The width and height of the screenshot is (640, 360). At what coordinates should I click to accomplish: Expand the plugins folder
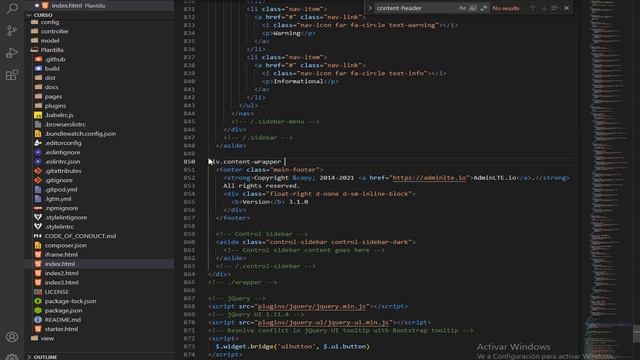pyautogui.click(x=55, y=106)
